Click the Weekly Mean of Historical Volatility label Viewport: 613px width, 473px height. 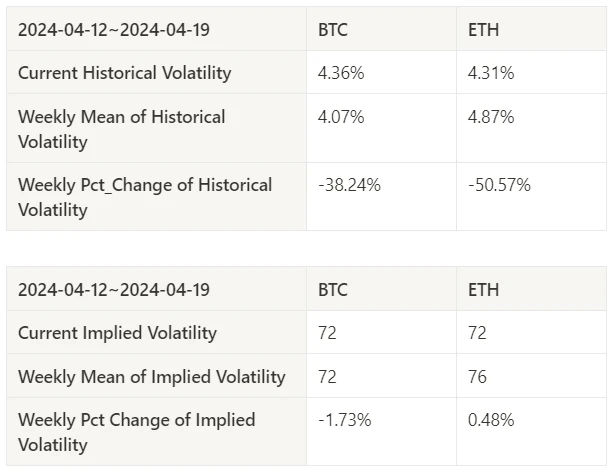(x=121, y=129)
